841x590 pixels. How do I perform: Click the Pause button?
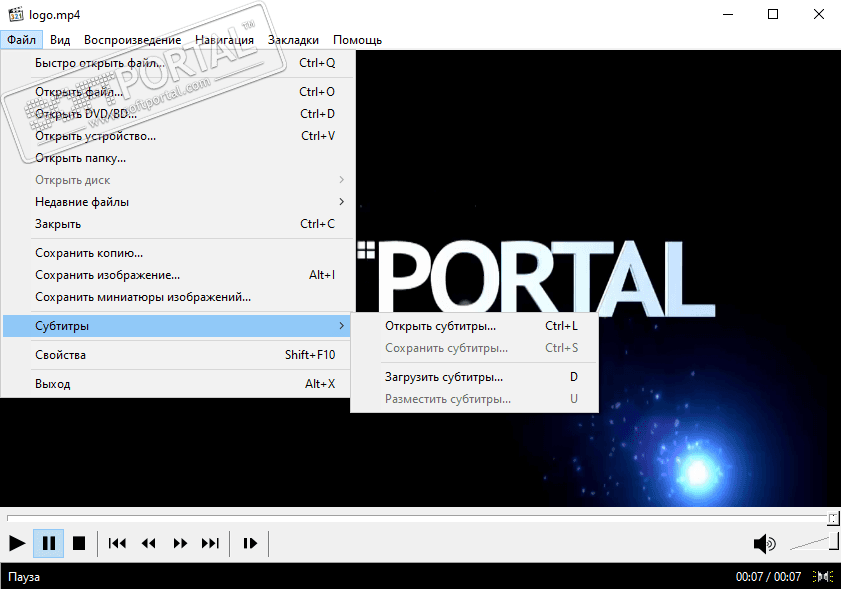coord(48,543)
